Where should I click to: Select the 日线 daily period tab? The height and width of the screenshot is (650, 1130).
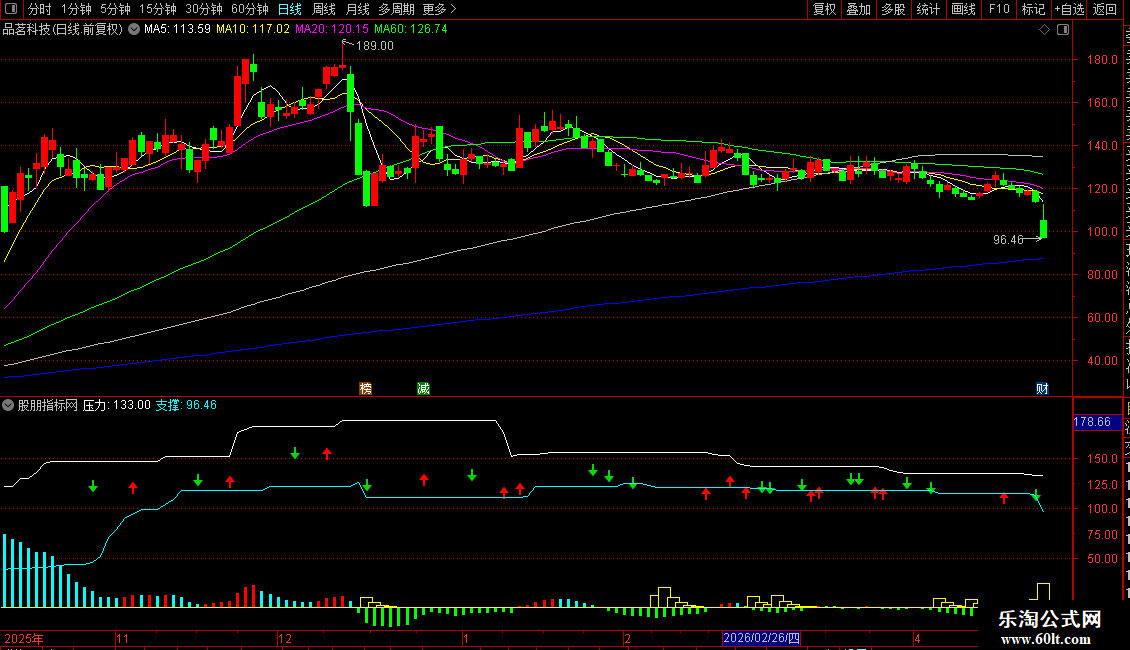[290, 9]
